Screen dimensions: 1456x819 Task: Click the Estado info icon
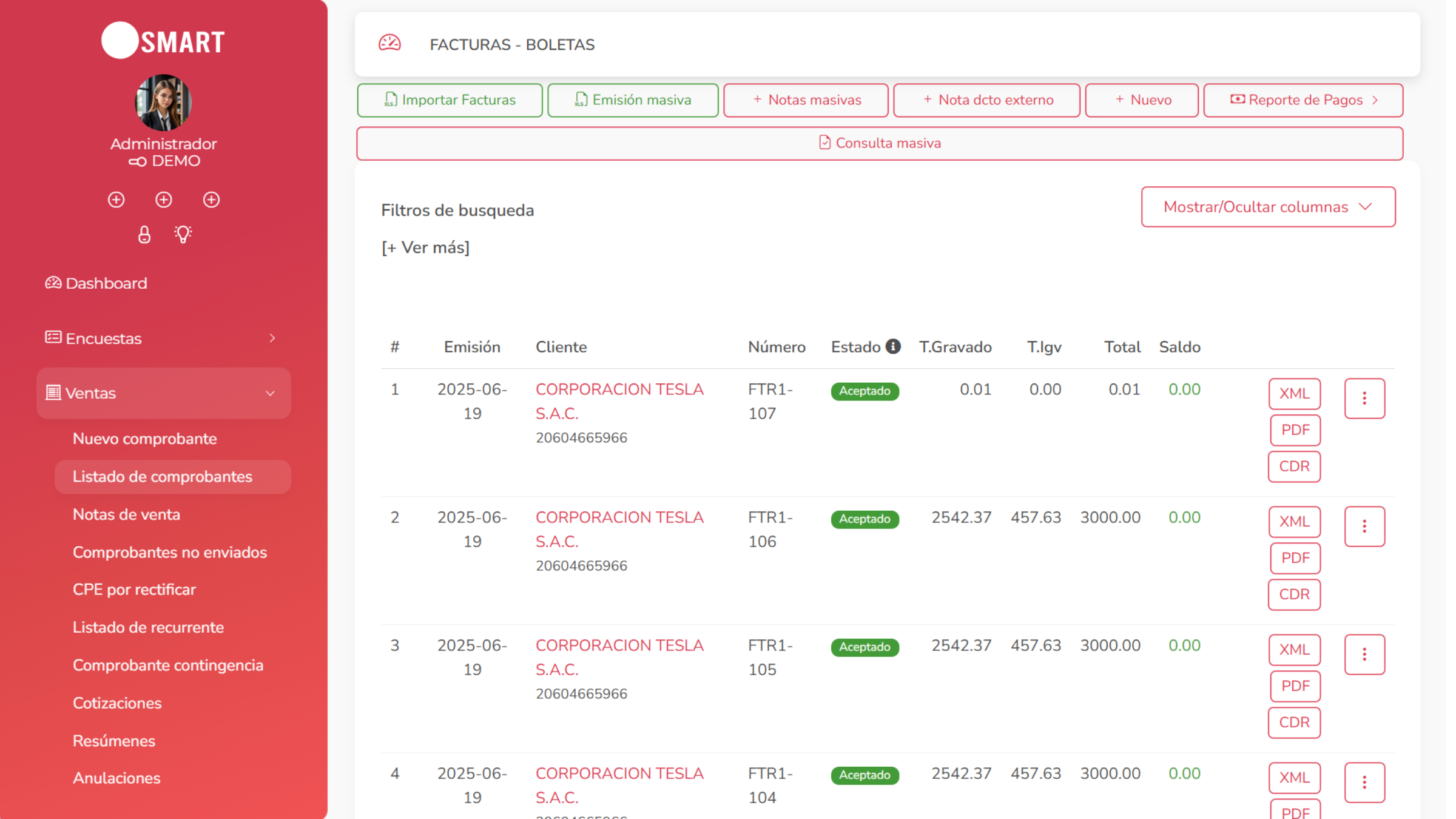893,346
